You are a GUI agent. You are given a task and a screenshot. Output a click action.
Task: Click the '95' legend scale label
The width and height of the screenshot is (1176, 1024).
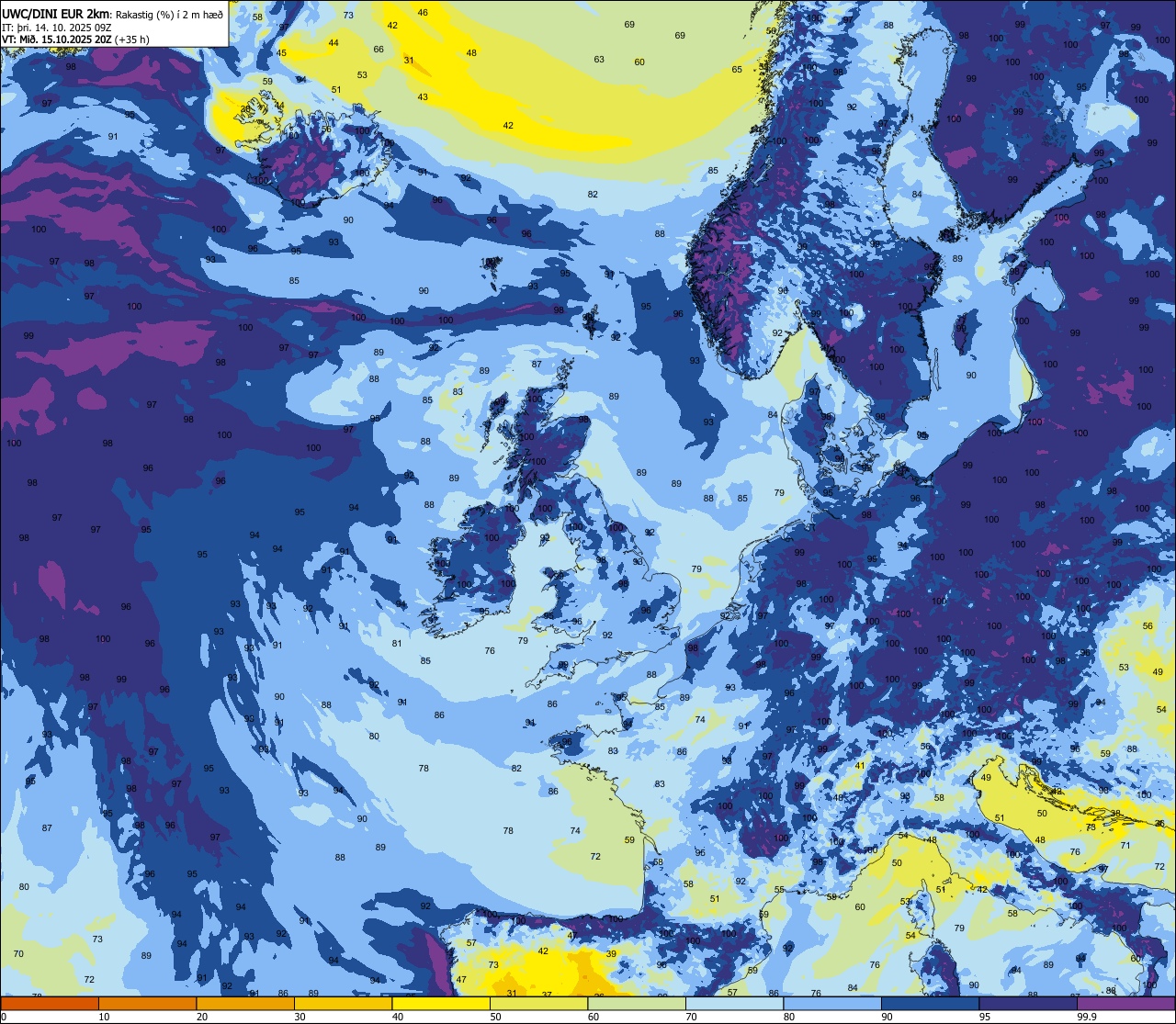985,1017
